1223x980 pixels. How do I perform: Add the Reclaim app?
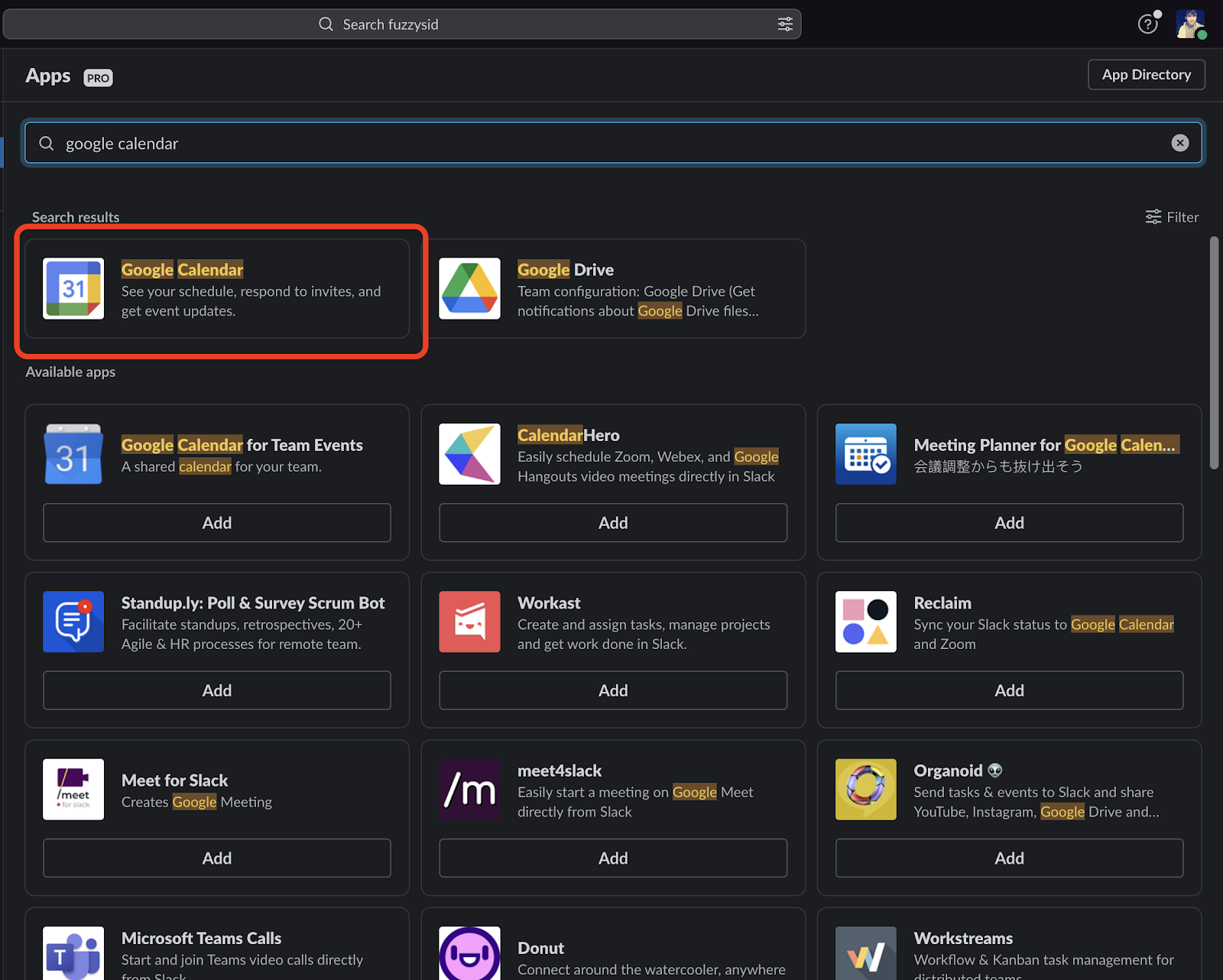[x=1009, y=690]
